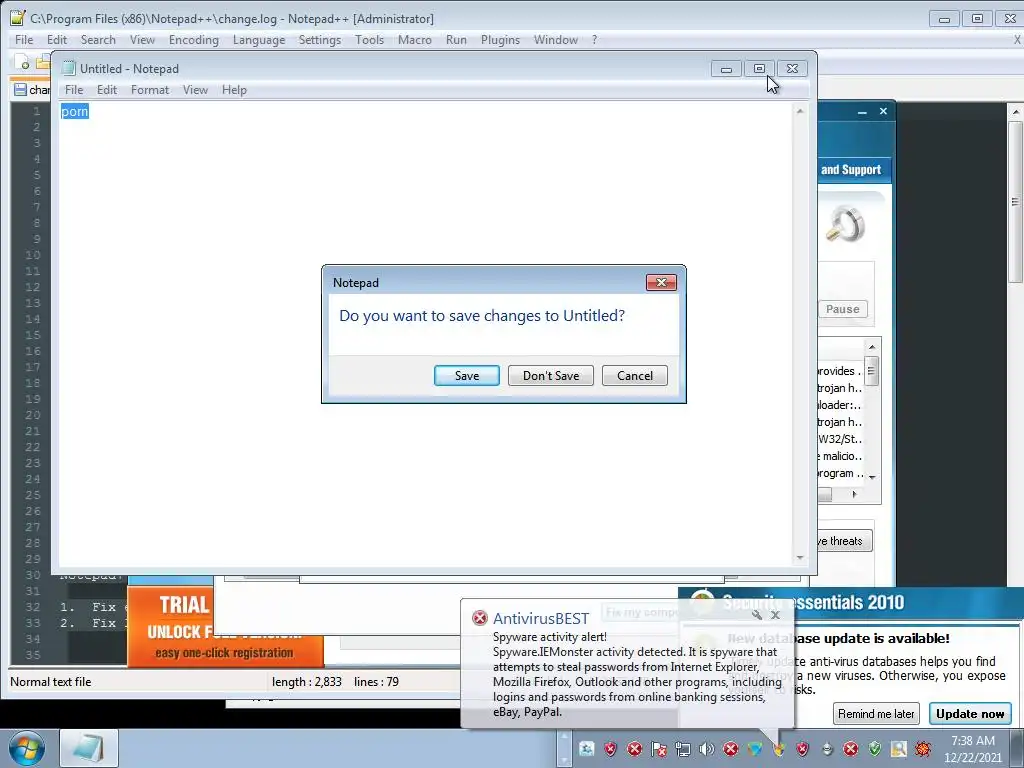Click the taskbar clock showing 7:38 AM
This screenshot has width=1024, height=768.
(x=972, y=748)
